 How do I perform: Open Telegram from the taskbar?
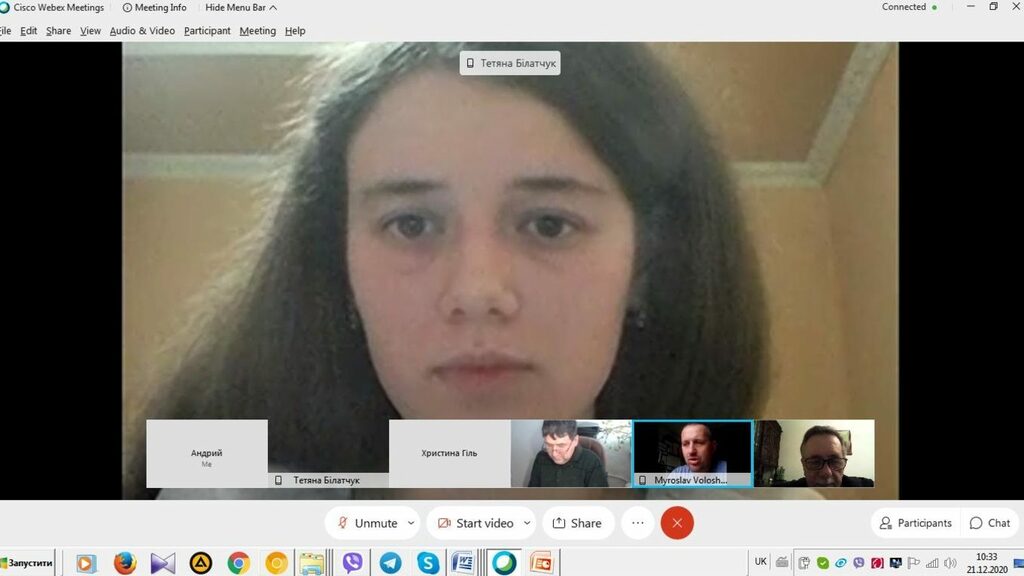click(390, 563)
